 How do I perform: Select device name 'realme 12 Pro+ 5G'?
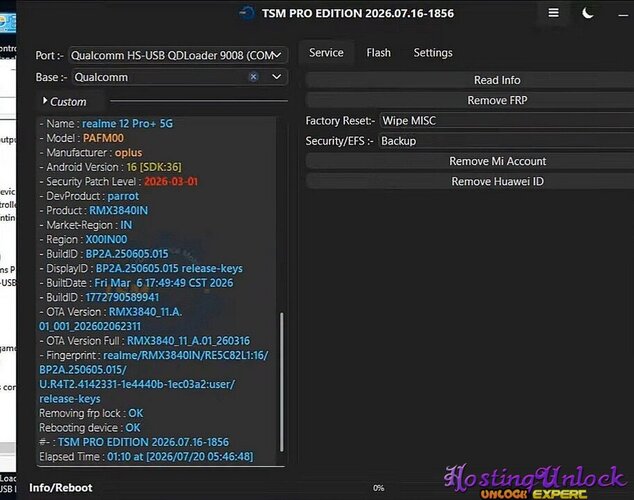click(x=127, y=123)
